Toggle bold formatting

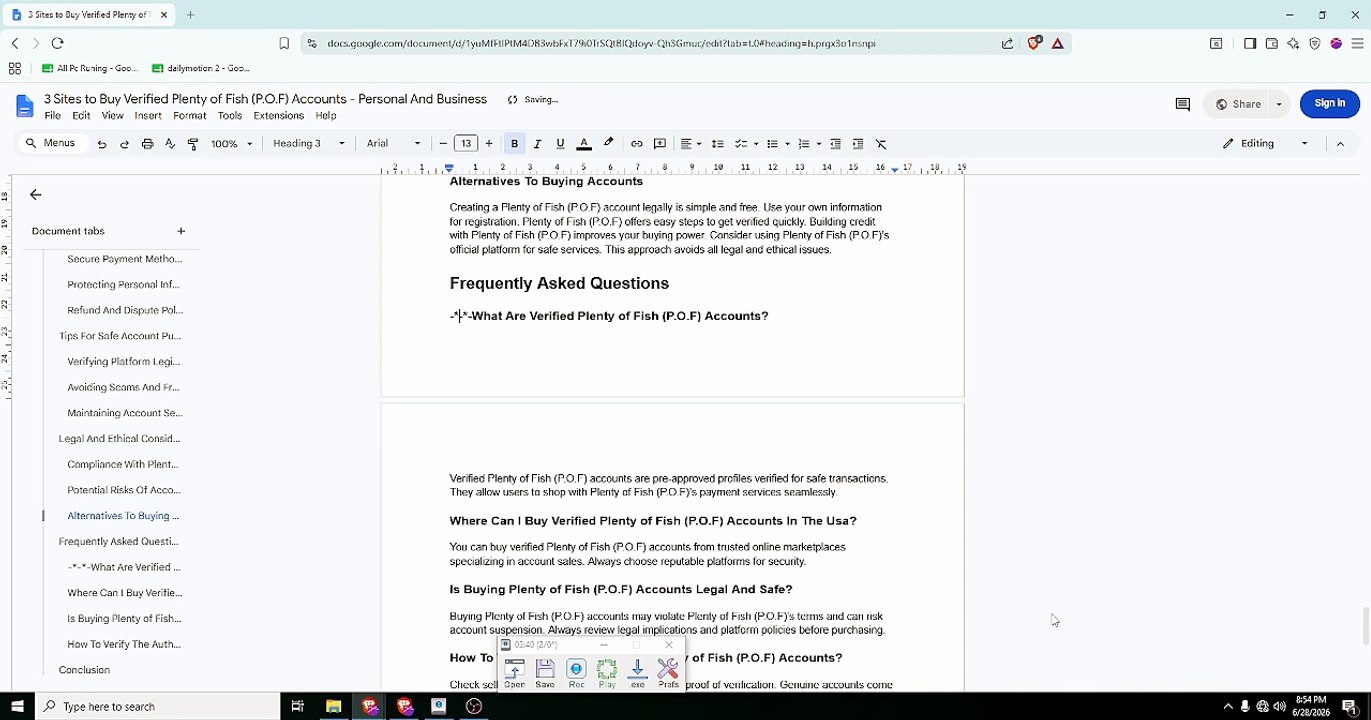pyautogui.click(x=515, y=144)
